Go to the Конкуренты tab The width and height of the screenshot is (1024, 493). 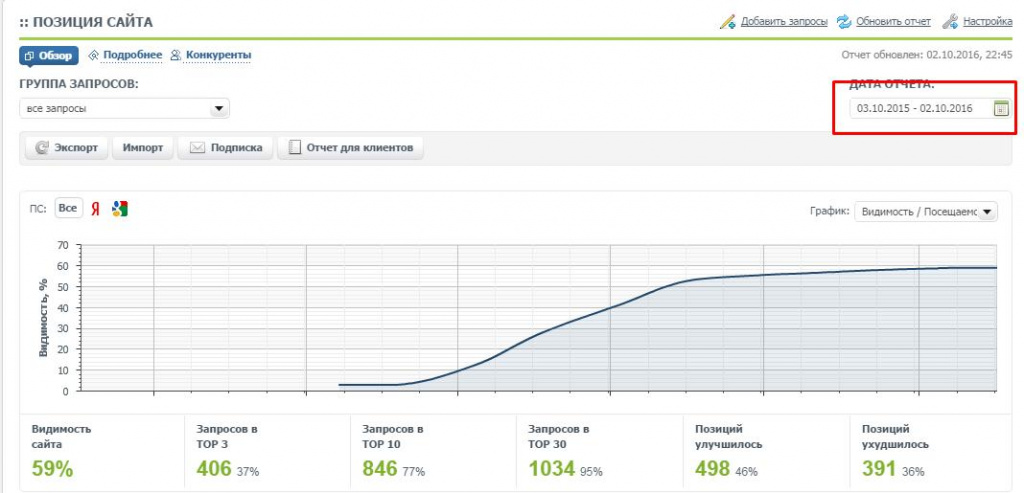coord(217,55)
